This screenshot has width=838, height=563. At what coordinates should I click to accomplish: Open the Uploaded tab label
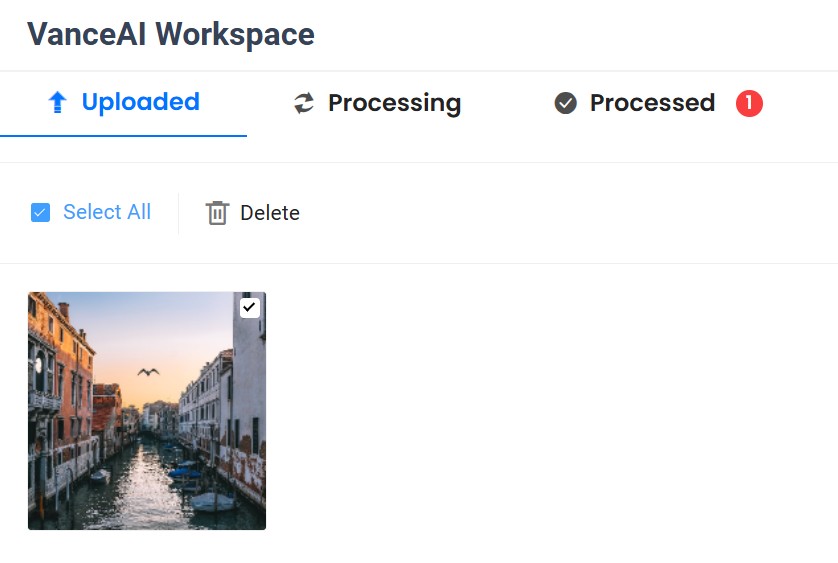(x=140, y=102)
